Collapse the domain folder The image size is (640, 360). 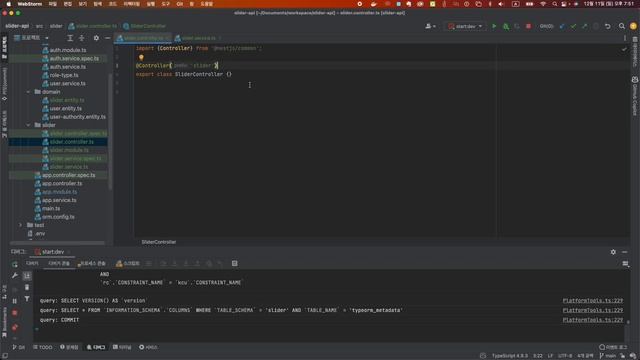pos(28,92)
